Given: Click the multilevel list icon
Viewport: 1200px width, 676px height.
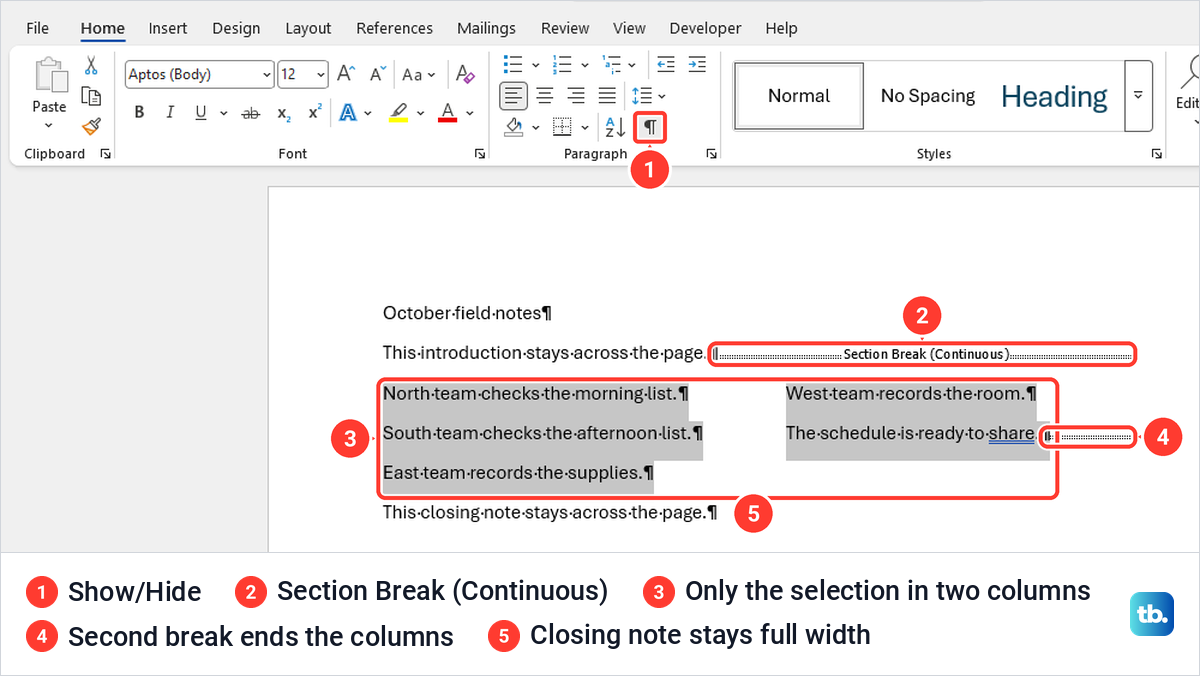Looking at the screenshot, I should 612,65.
